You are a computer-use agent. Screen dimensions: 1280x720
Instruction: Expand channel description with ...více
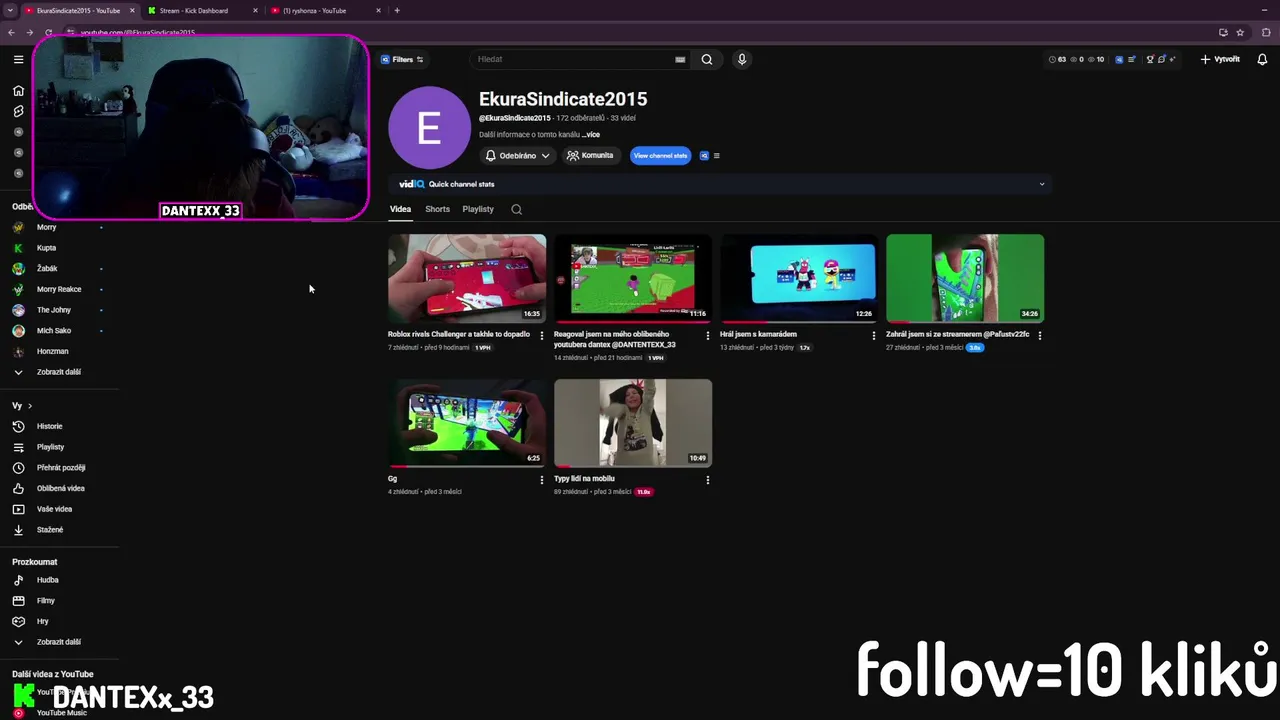coord(591,134)
